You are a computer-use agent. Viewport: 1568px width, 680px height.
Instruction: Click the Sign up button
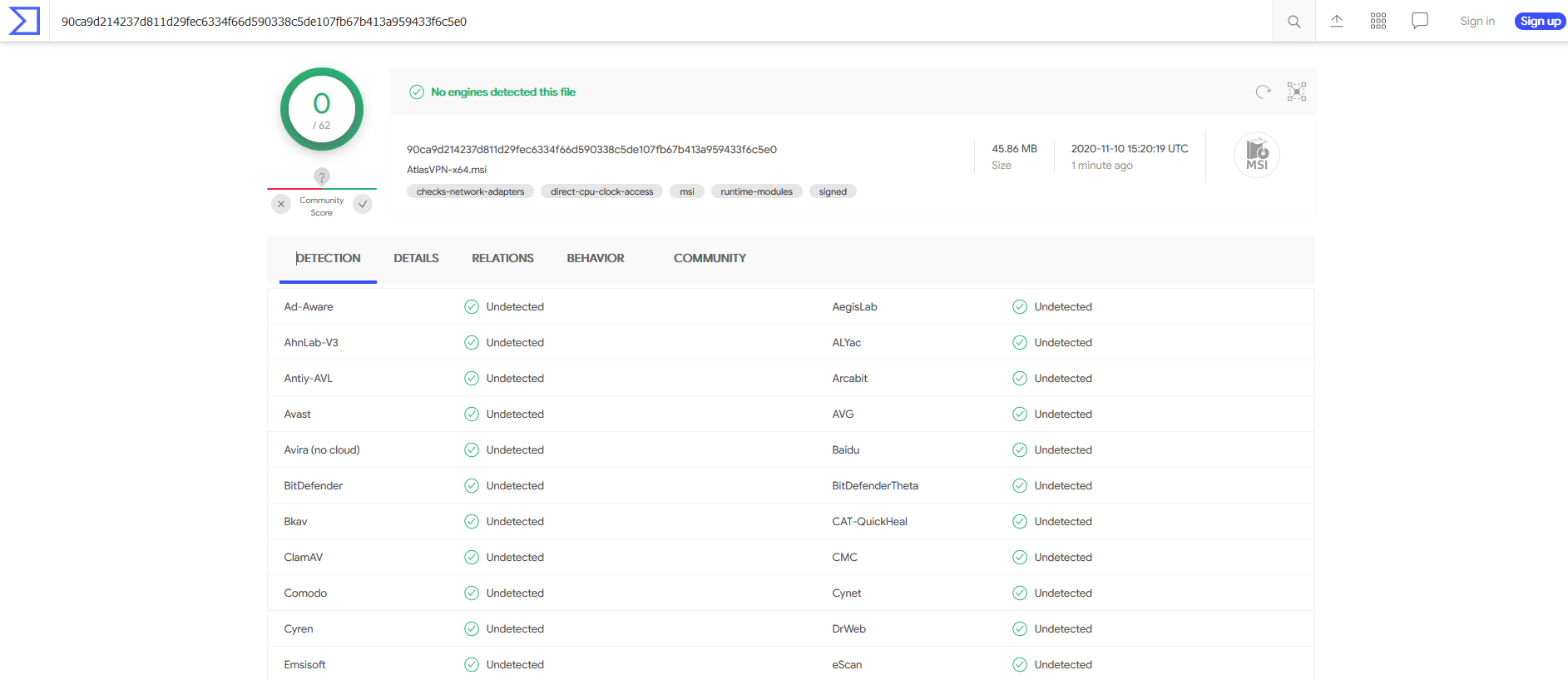[x=1541, y=21]
